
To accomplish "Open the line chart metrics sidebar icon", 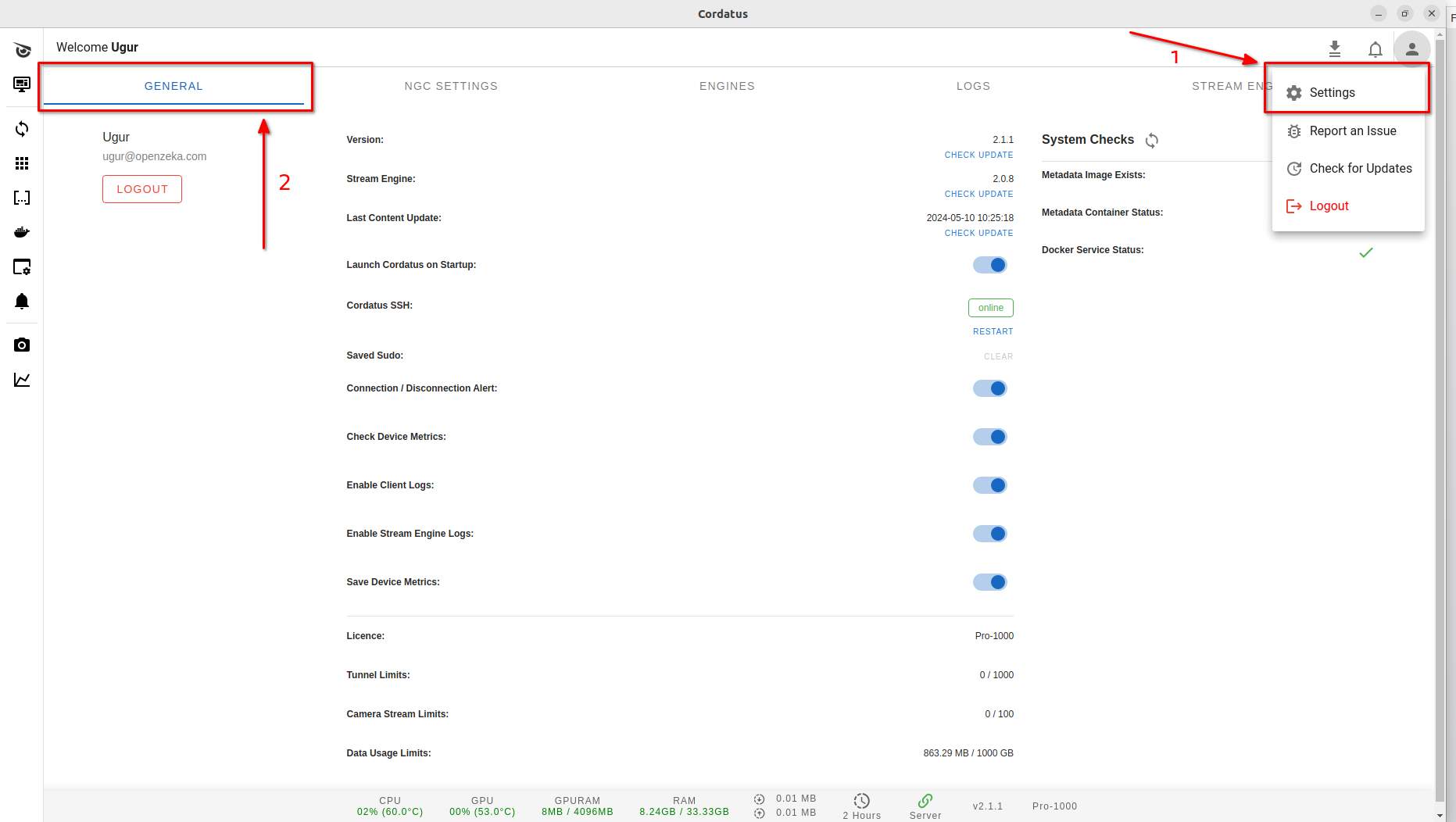I will 22,380.
